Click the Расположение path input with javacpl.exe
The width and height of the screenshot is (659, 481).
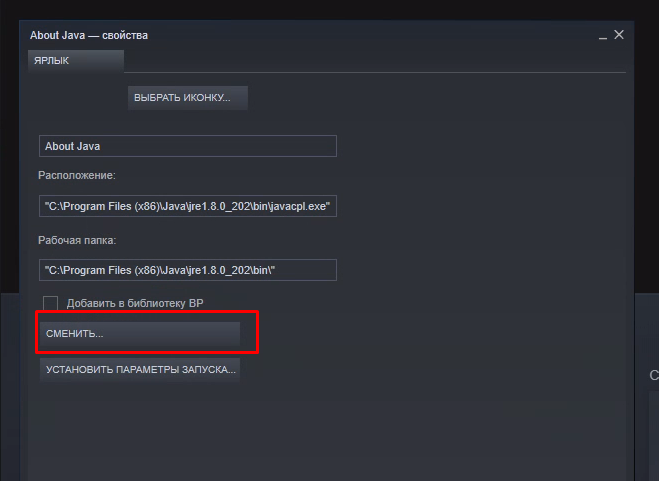click(x=187, y=207)
